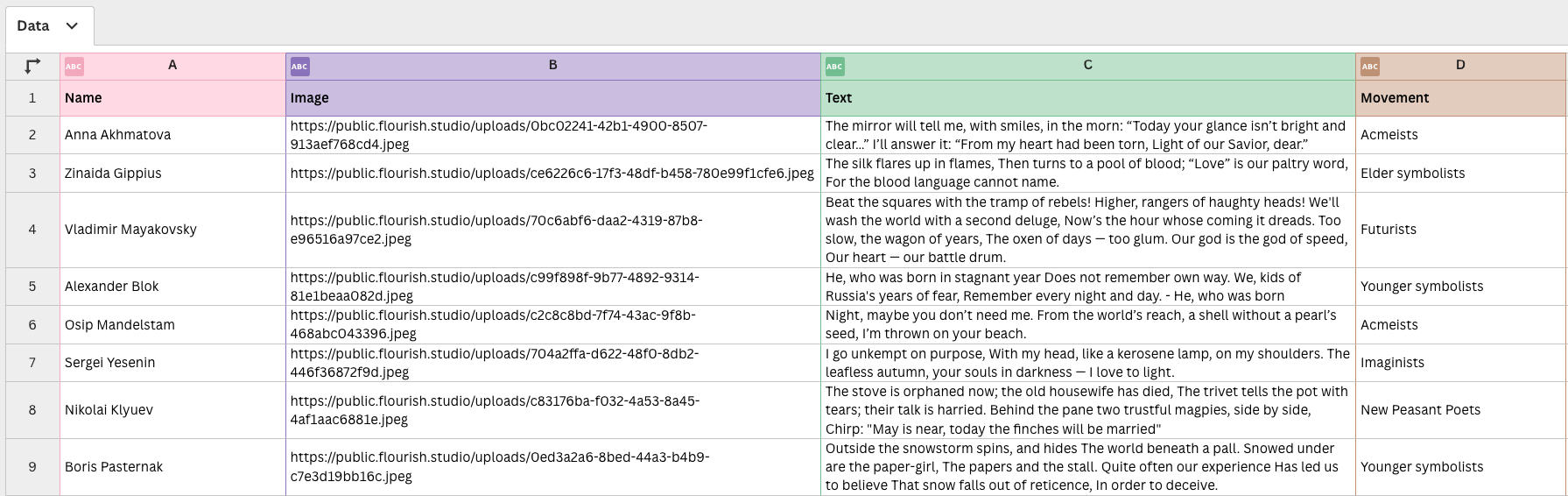The height and width of the screenshot is (496, 1568).
Task: Select row number 3
Action: [x=32, y=174]
